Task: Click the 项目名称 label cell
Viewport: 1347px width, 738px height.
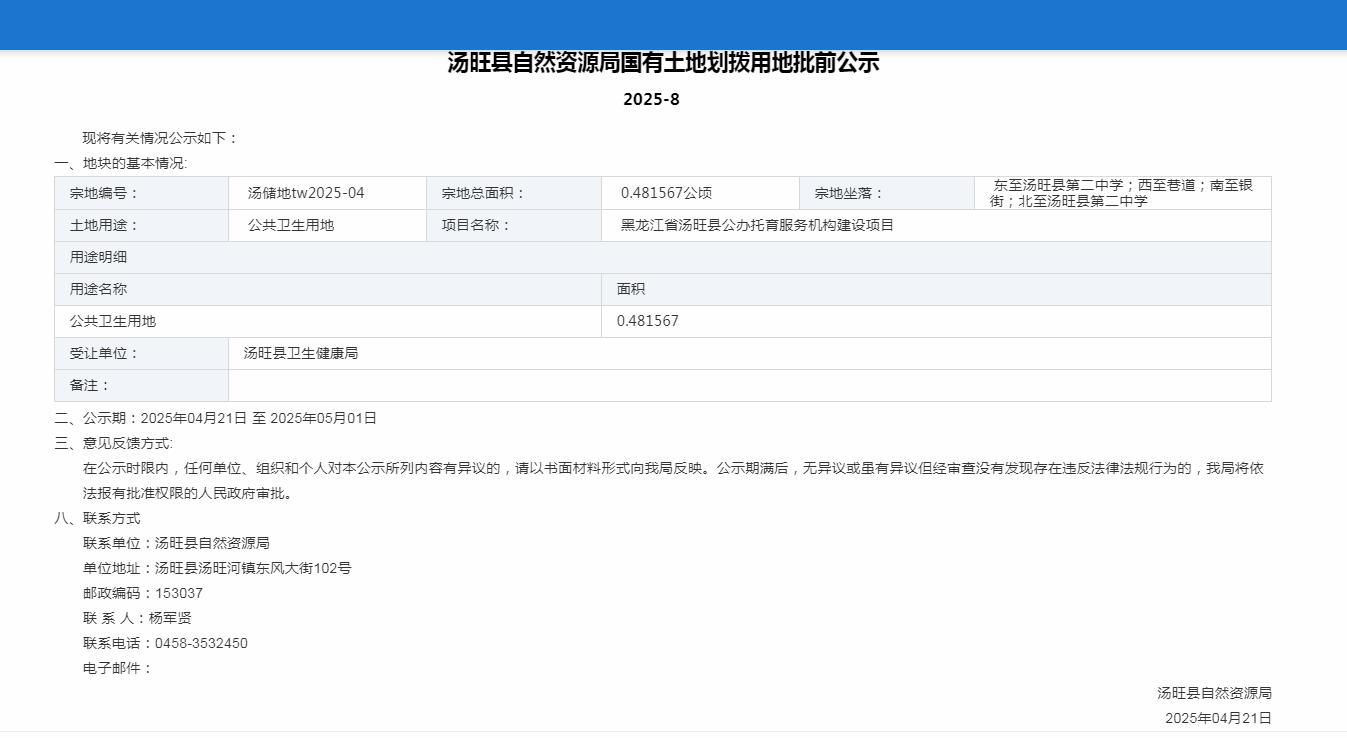Action: [x=514, y=225]
